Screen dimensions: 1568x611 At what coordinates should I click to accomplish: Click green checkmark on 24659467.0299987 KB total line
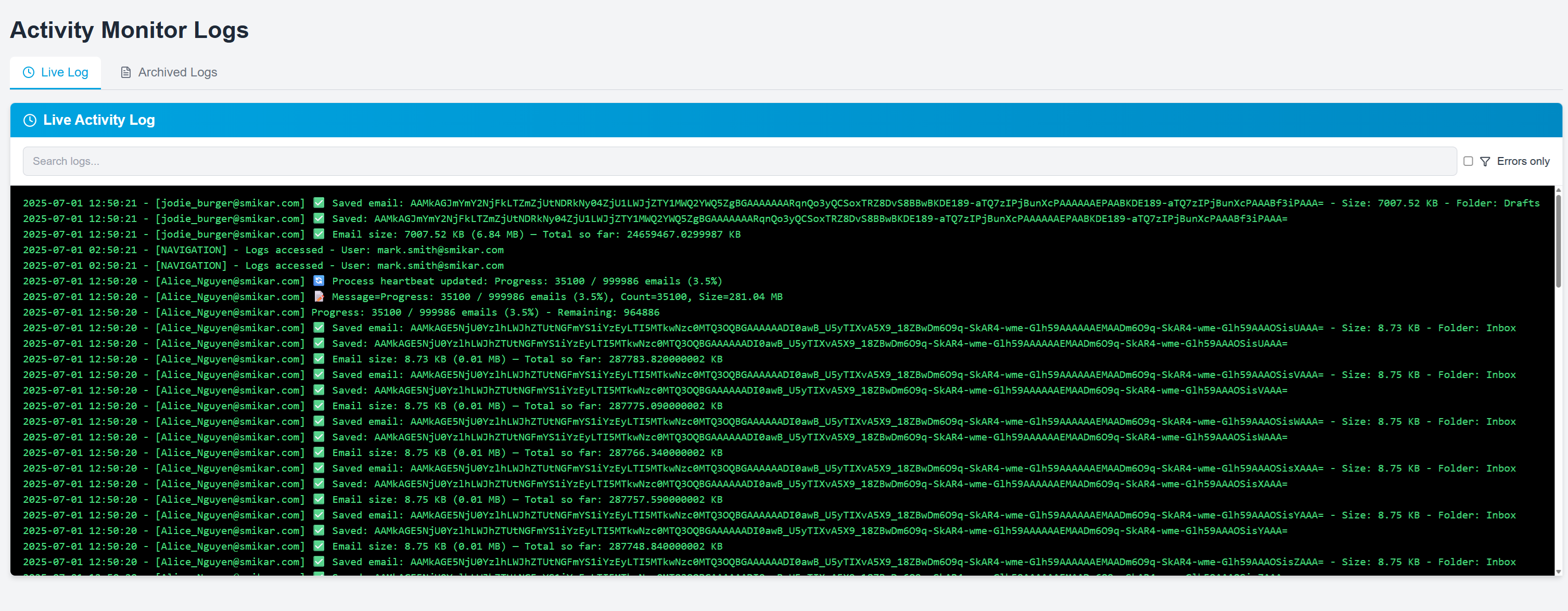pyautogui.click(x=318, y=234)
